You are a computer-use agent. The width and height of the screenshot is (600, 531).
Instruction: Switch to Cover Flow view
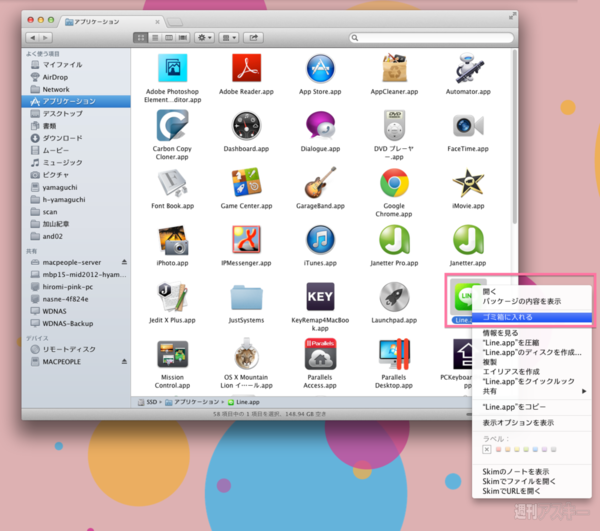(x=183, y=37)
